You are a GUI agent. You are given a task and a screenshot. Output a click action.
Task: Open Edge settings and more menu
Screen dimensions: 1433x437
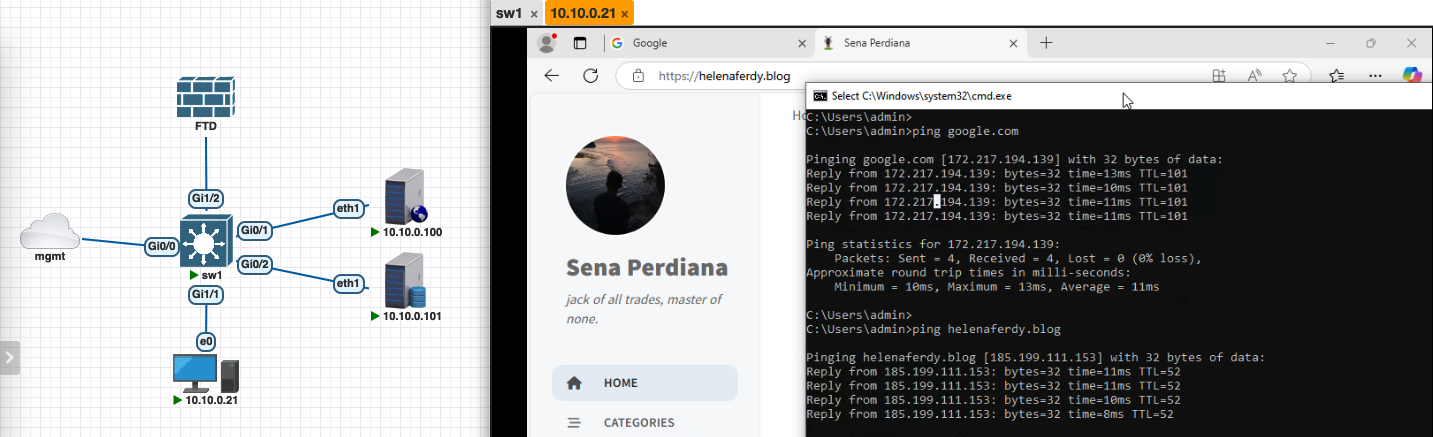[x=1375, y=76]
